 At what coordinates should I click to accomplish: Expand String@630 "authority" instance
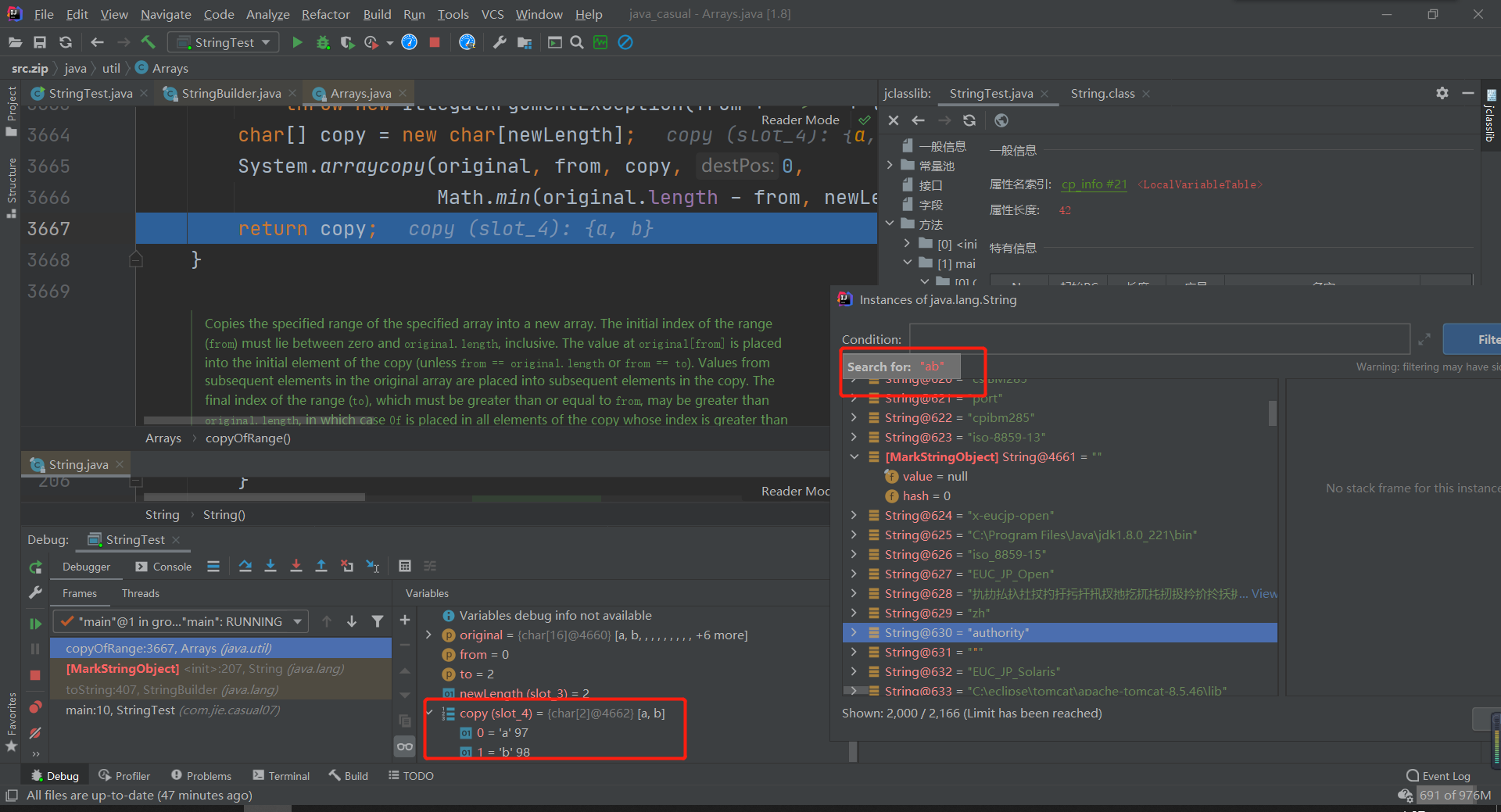[x=854, y=632]
